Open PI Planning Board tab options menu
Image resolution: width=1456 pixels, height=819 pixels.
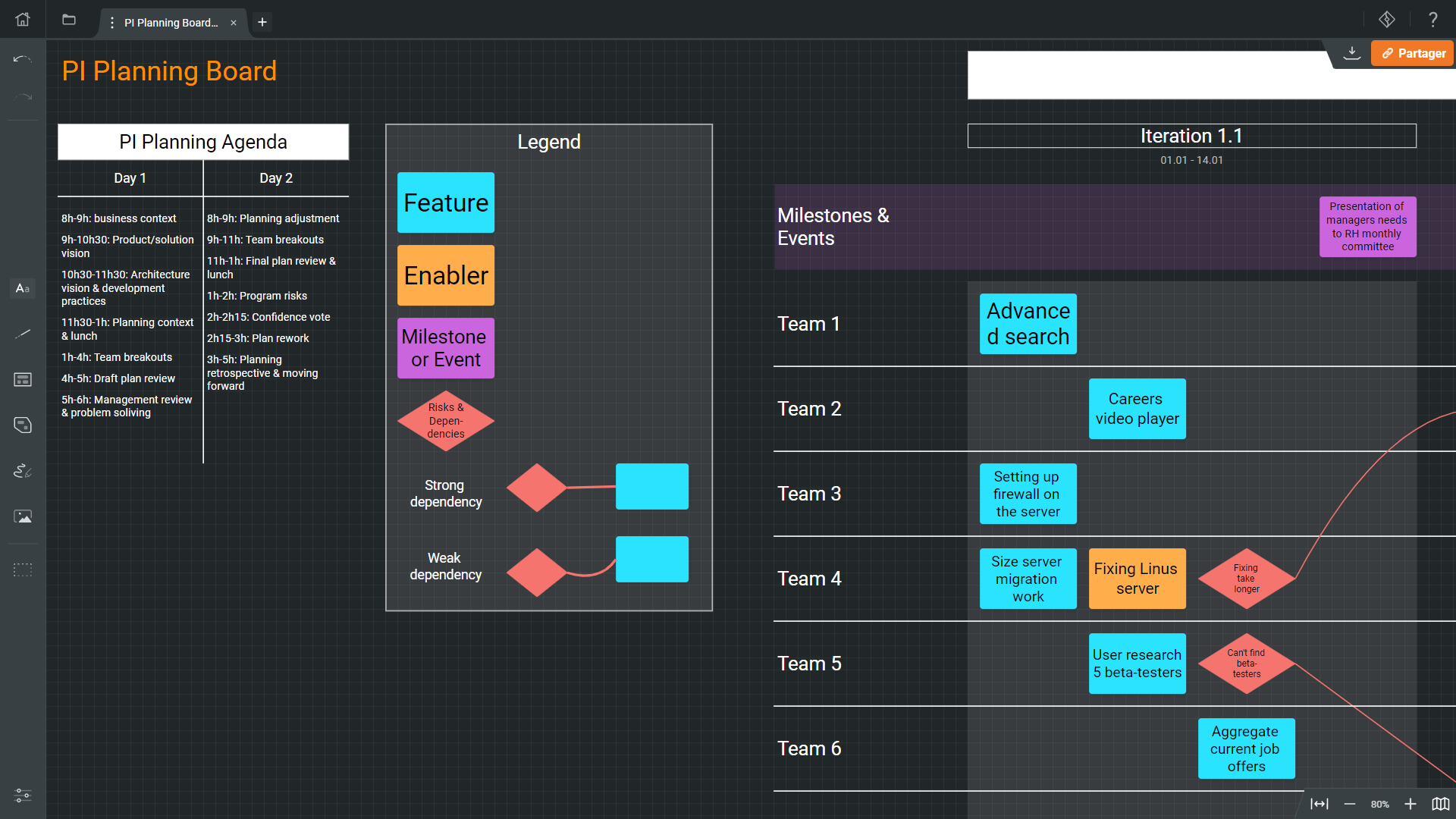[x=112, y=23]
